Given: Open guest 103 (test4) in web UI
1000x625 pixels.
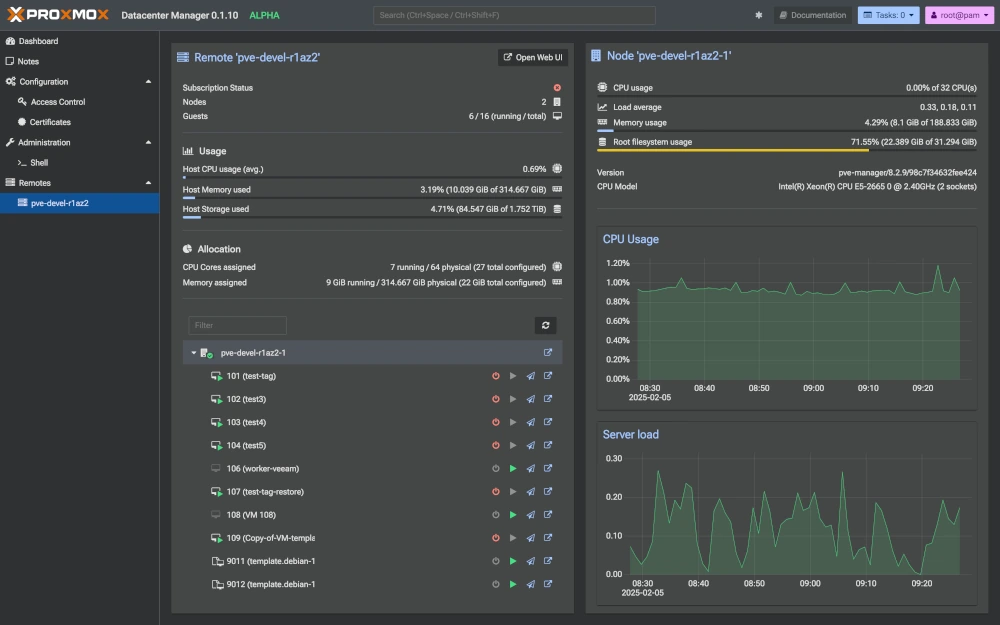Looking at the screenshot, I should [x=548, y=422].
